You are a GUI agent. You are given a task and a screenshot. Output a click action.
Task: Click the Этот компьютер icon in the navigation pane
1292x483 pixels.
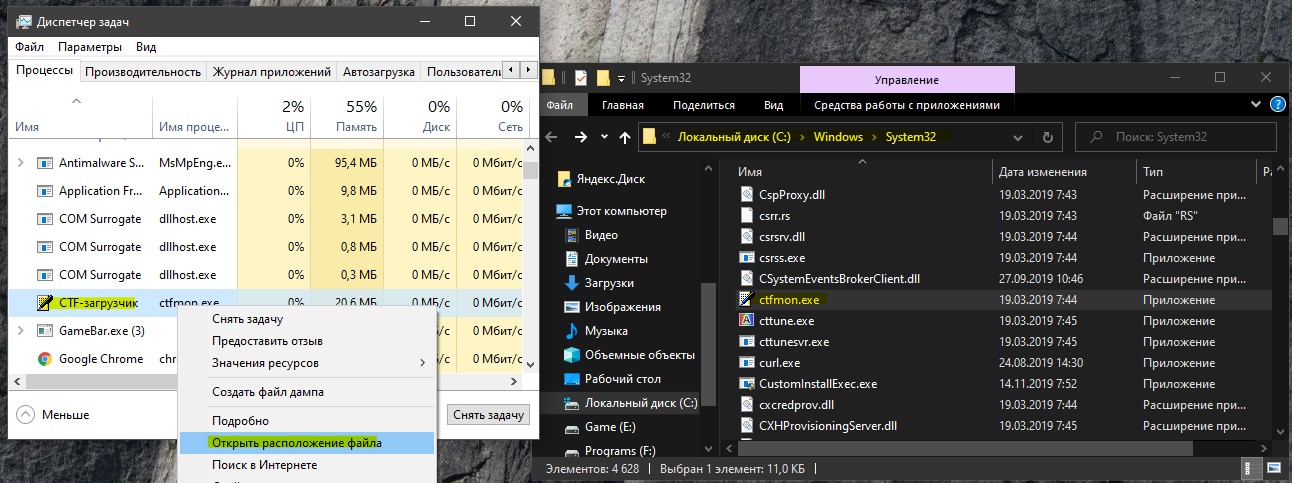[564, 211]
